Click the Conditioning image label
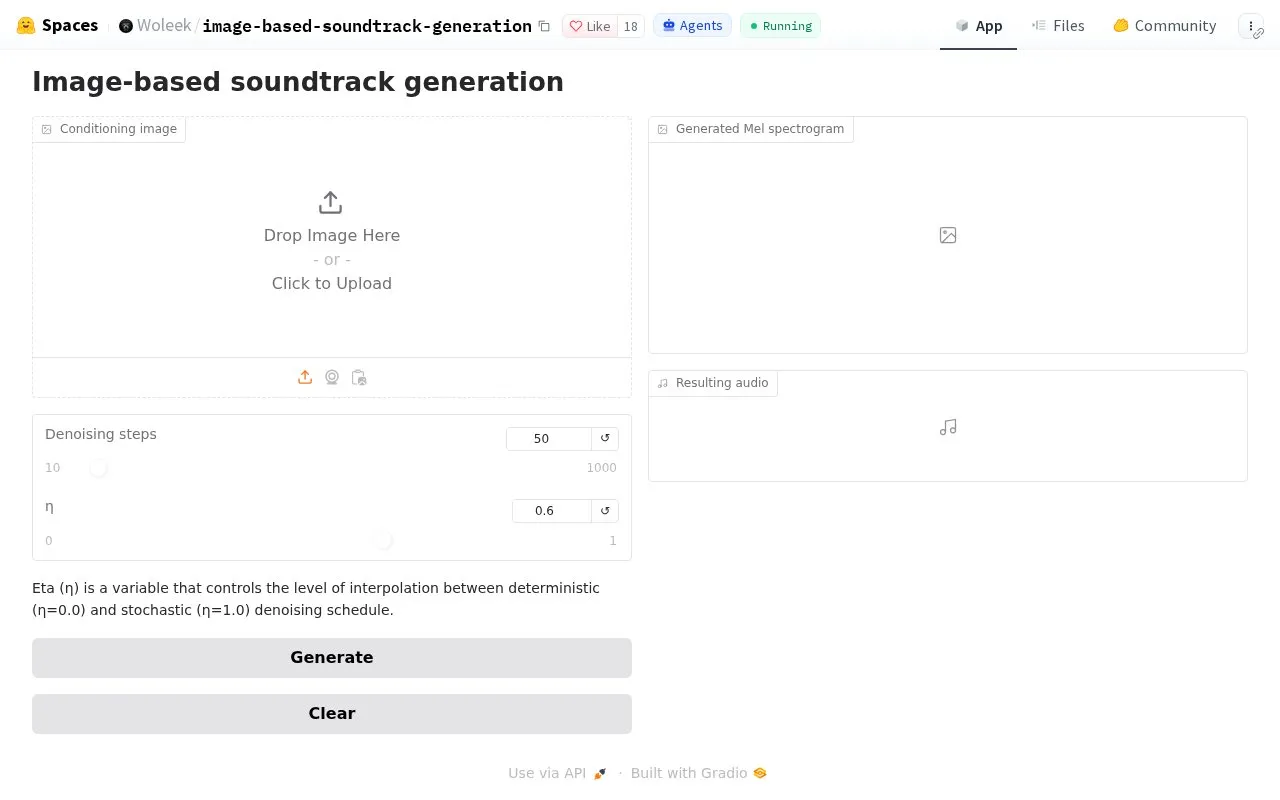The image size is (1280, 800). (109, 129)
